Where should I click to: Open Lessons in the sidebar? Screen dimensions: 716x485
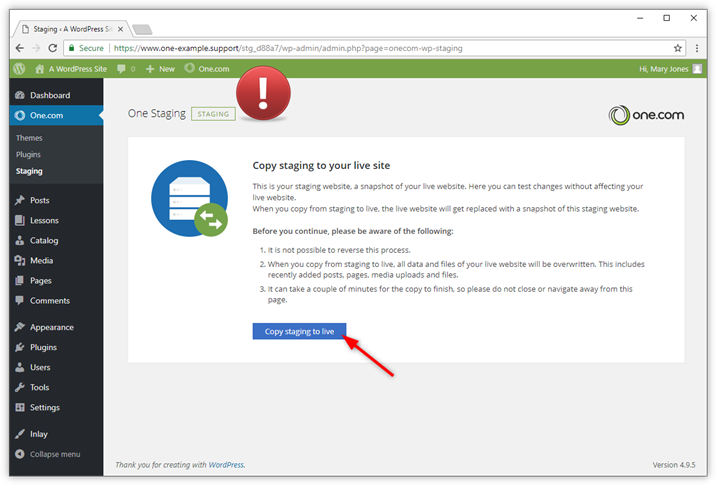click(56, 221)
